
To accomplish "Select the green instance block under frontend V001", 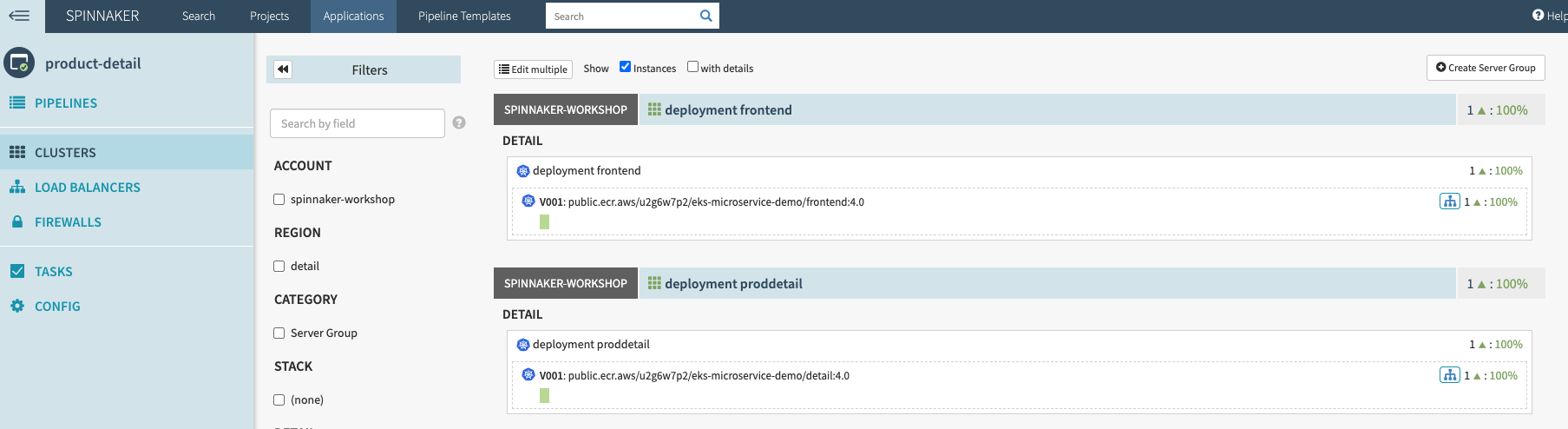I will [544, 222].
